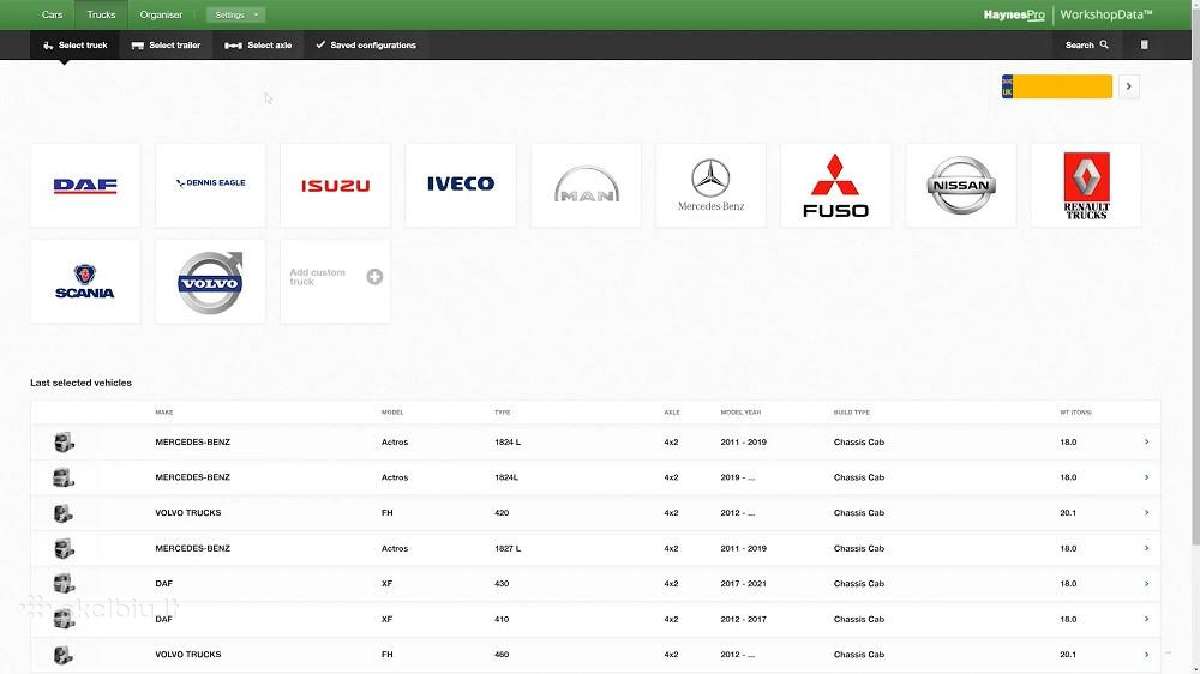The width and height of the screenshot is (1200, 674).
Task: Switch to Select axle step
Action: [258, 45]
